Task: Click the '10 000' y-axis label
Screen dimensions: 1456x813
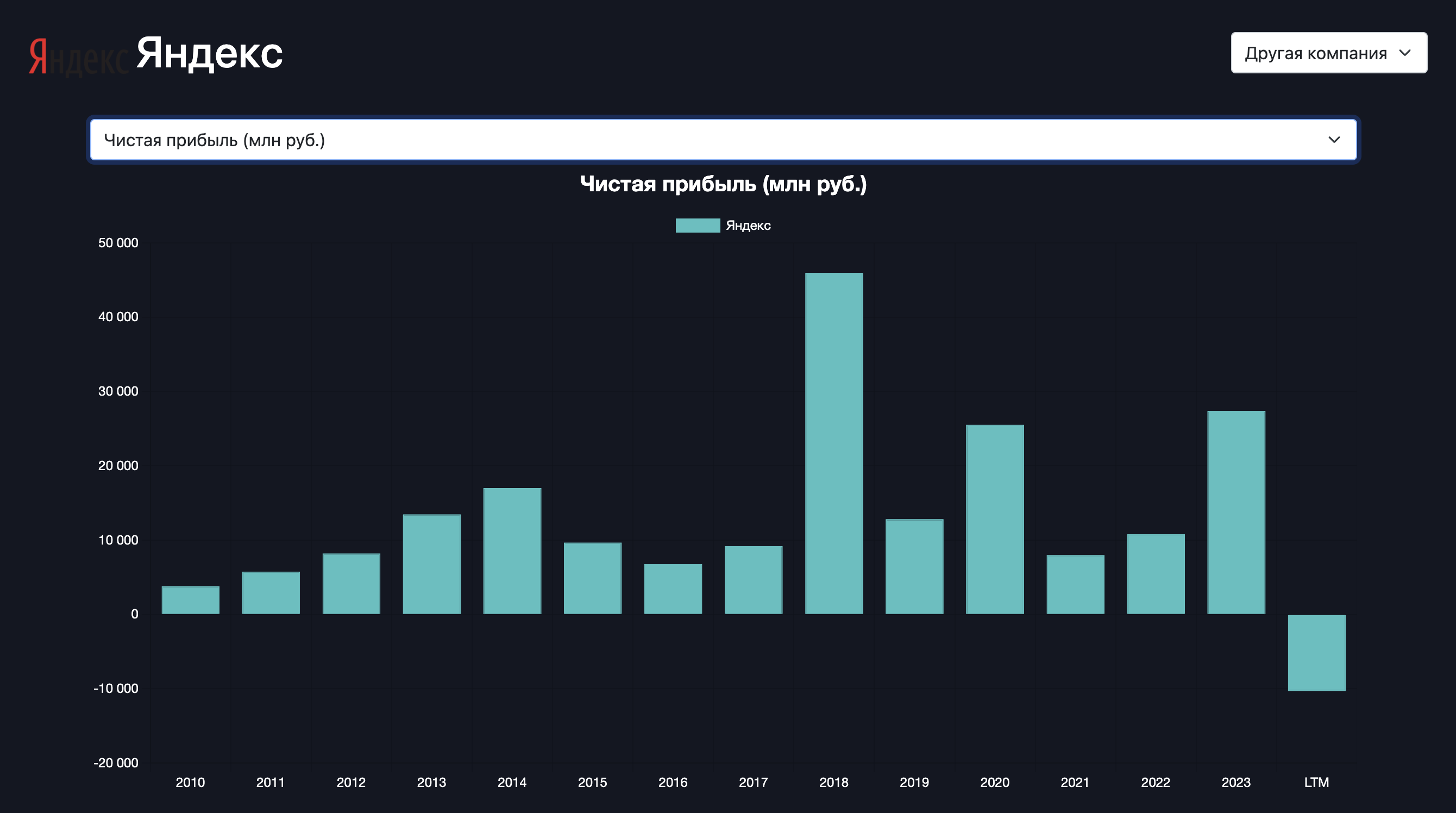Action: pyautogui.click(x=118, y=541)
